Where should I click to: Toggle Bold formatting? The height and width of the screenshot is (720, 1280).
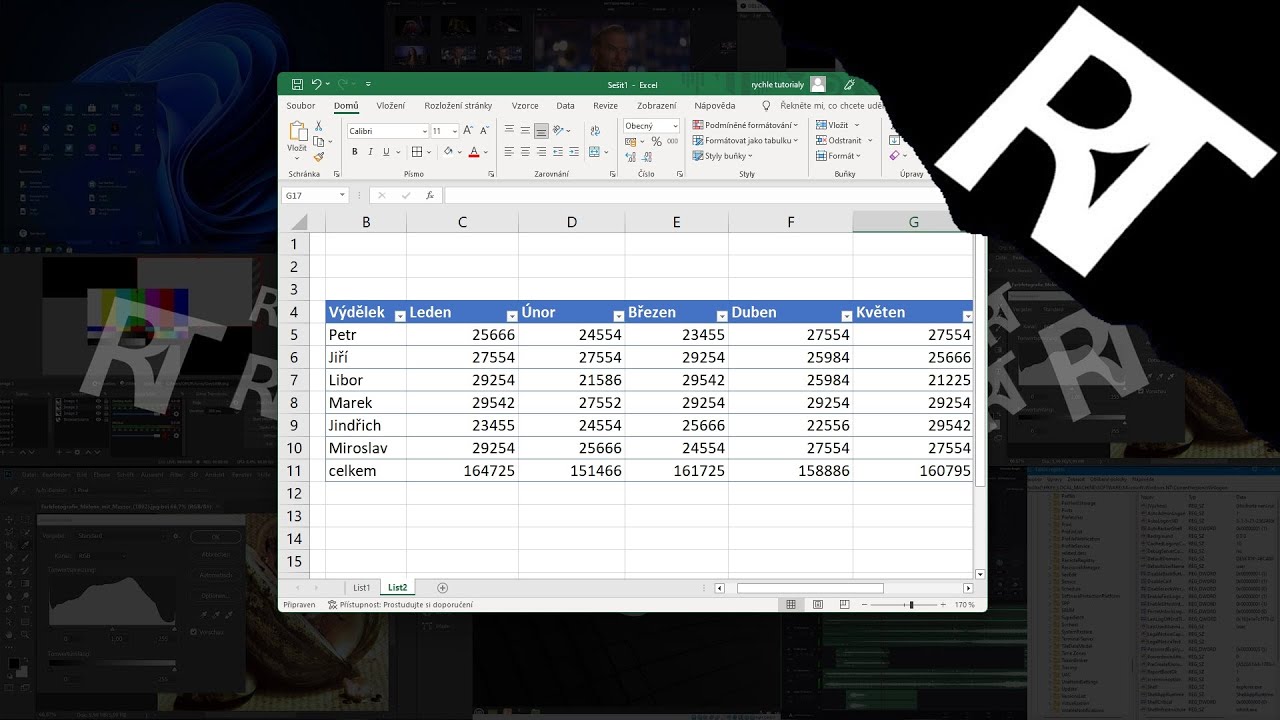(355, 152)
